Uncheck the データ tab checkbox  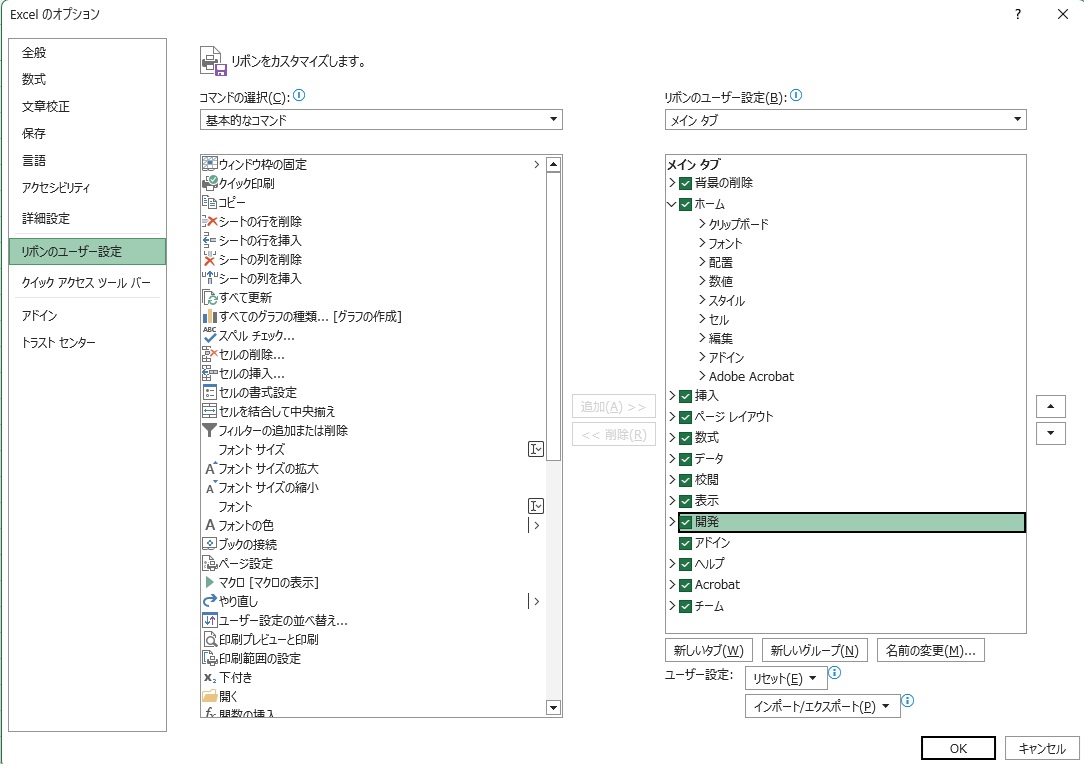point(685,459)
